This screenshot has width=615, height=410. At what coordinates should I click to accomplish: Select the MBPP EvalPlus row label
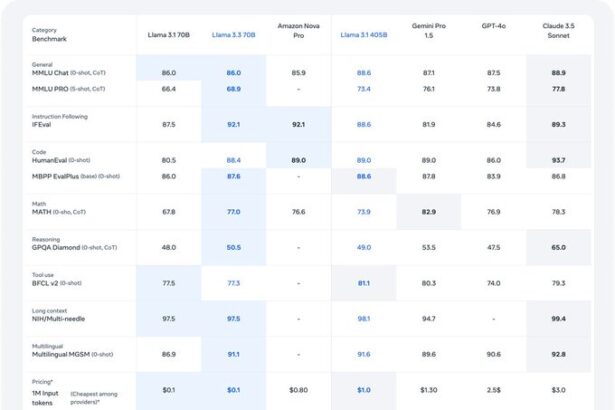coord(76,176)
